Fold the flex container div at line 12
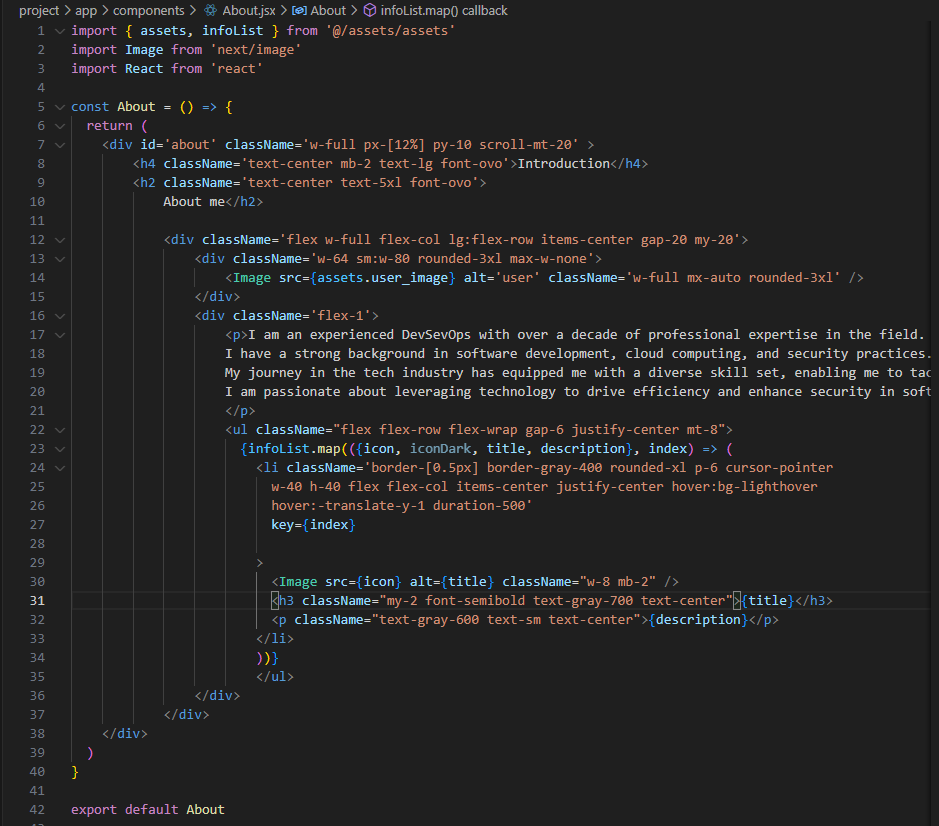The height and width of the screenshot is (826, 939). click(60, 240)
